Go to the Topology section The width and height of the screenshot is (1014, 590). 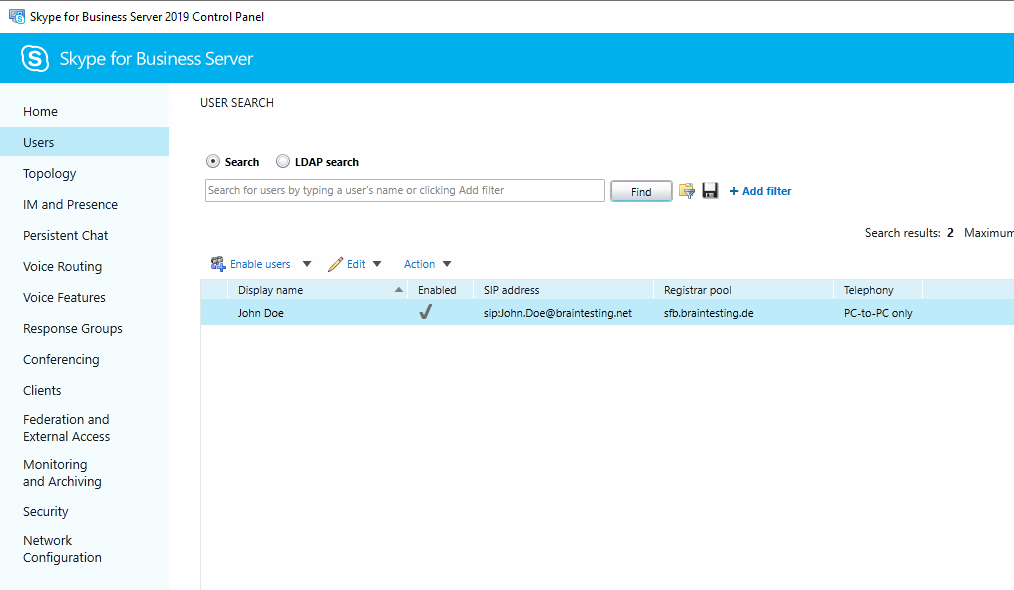(x=50, y=174)
